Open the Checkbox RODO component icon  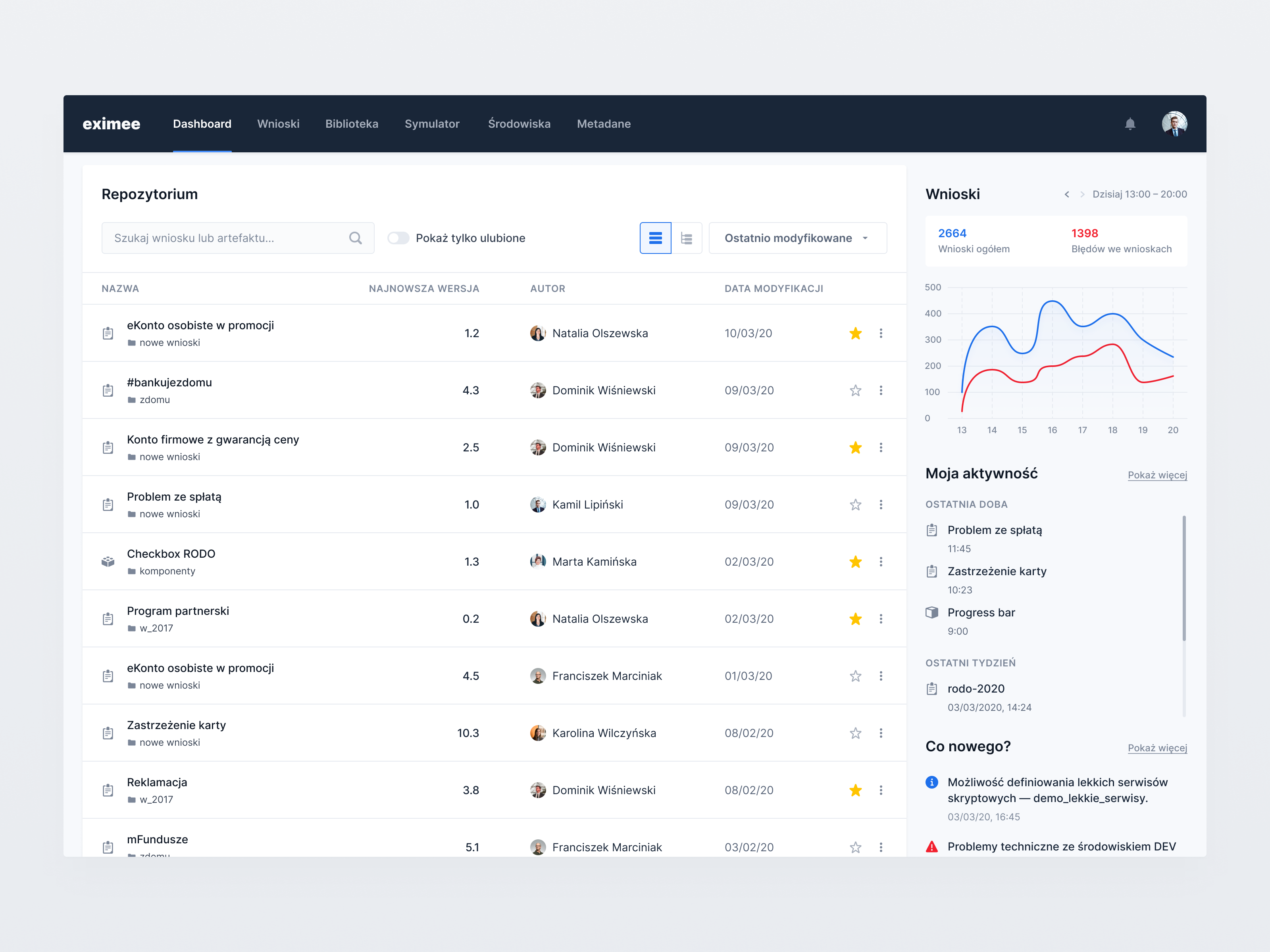pyautogui.click(x=108, y=561)
